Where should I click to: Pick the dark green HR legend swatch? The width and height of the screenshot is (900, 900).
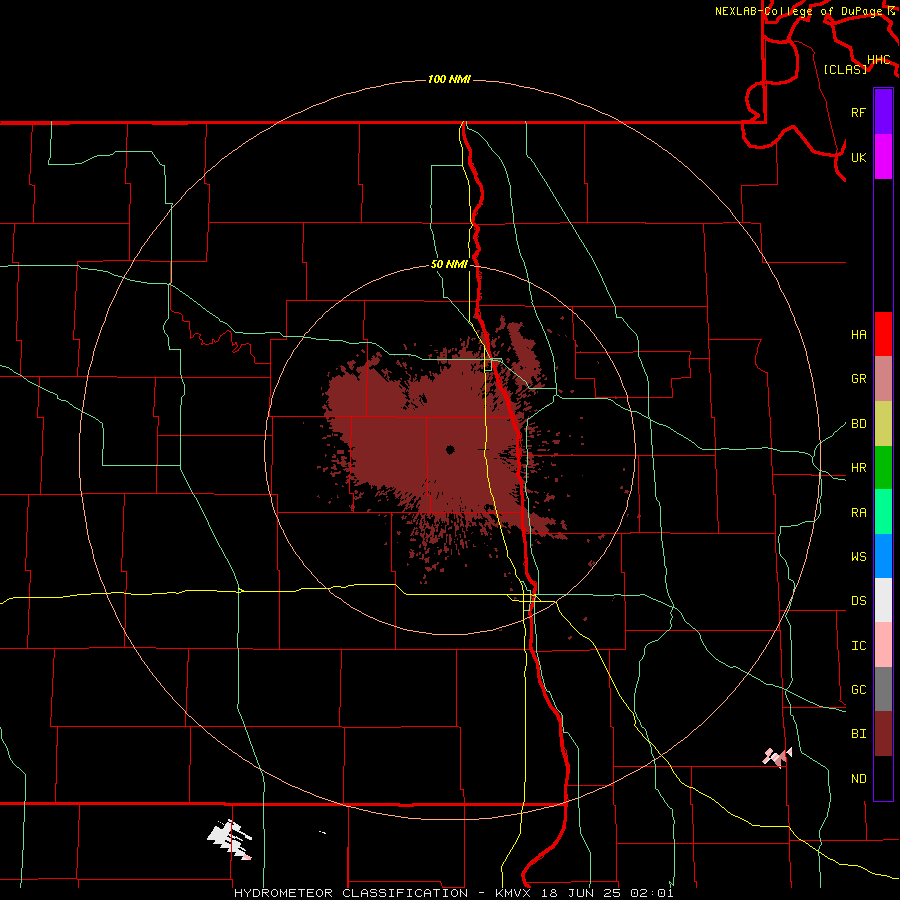(x=883, y=468)
